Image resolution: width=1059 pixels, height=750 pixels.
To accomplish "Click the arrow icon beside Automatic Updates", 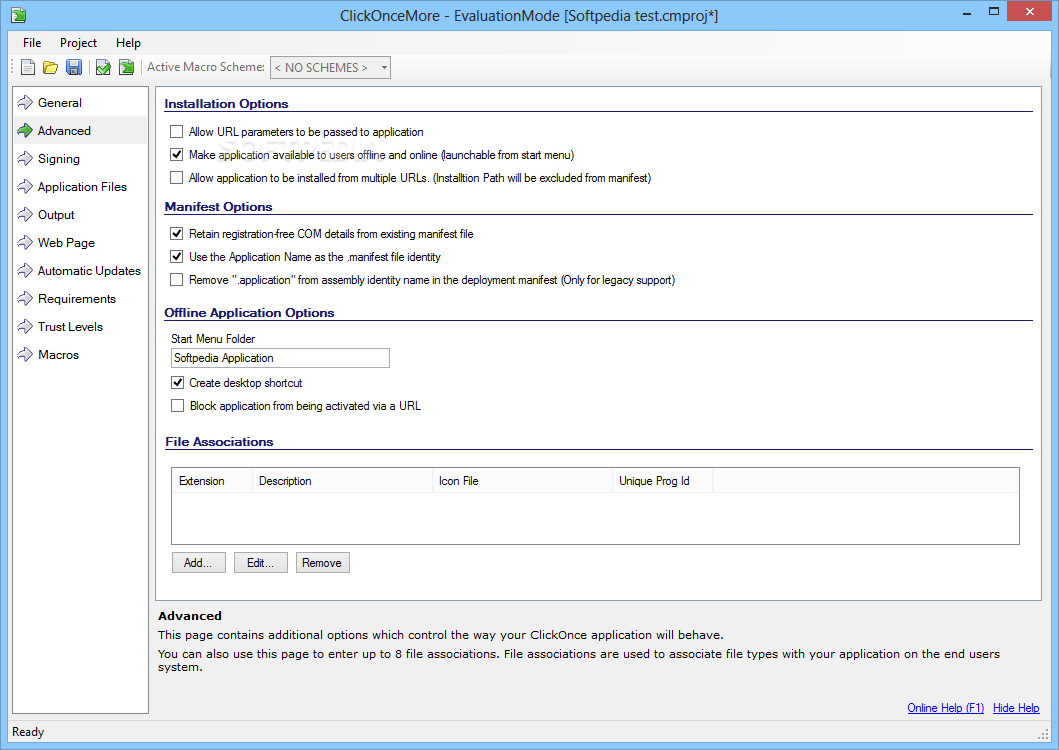I will coord(25,271).
